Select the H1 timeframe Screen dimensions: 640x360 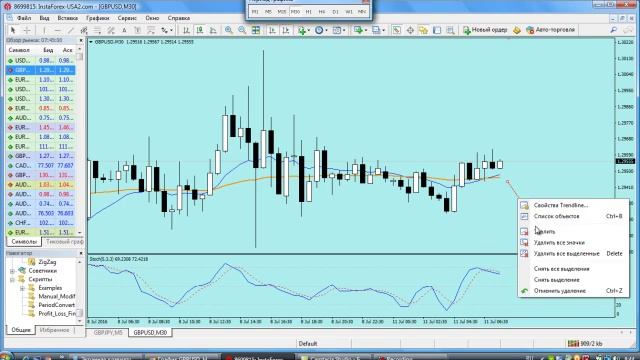pyautogui.click(x=309, y=12)
